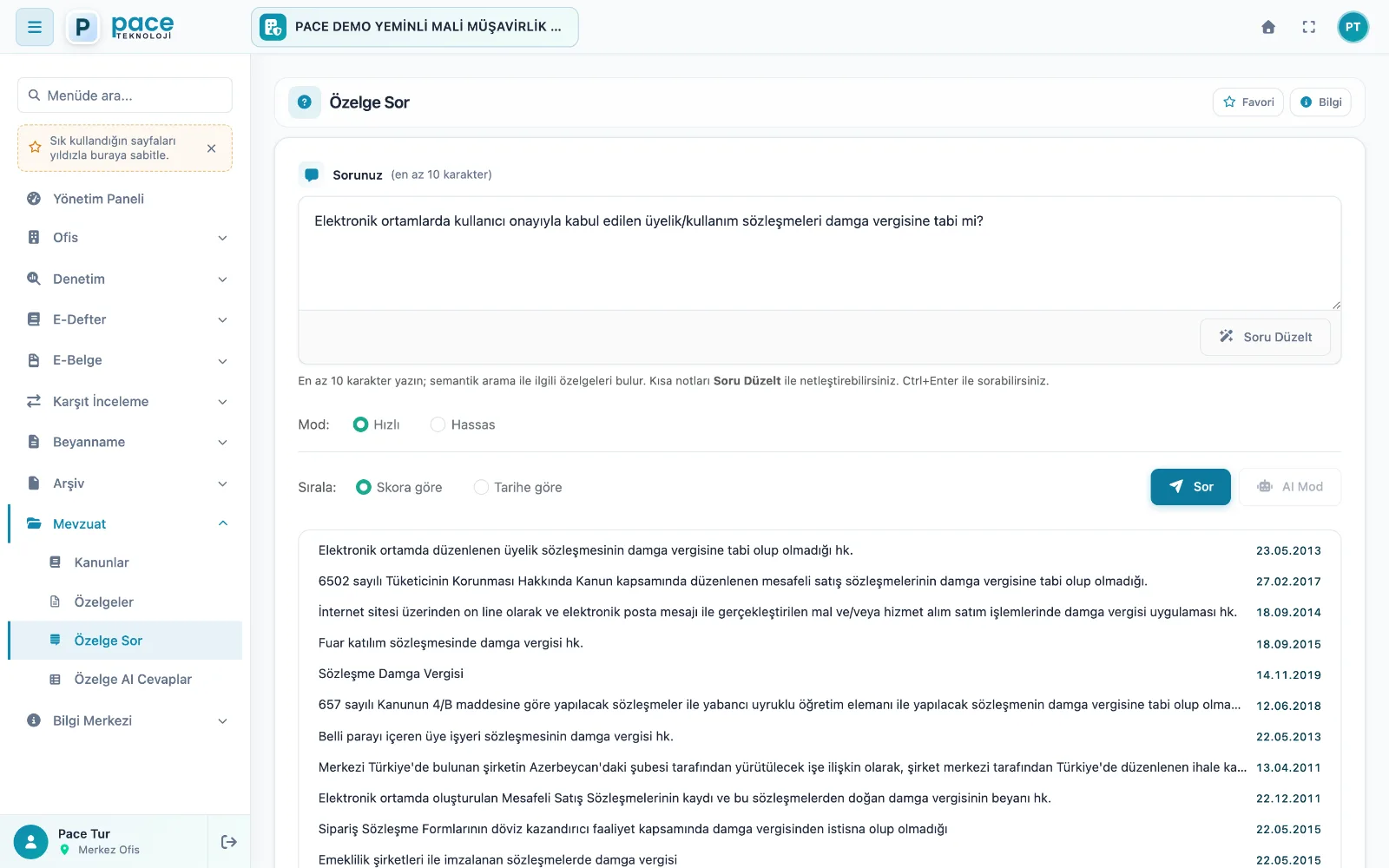Click the Arşiv file icon
1389x868 pixels.
pos(34,483)
